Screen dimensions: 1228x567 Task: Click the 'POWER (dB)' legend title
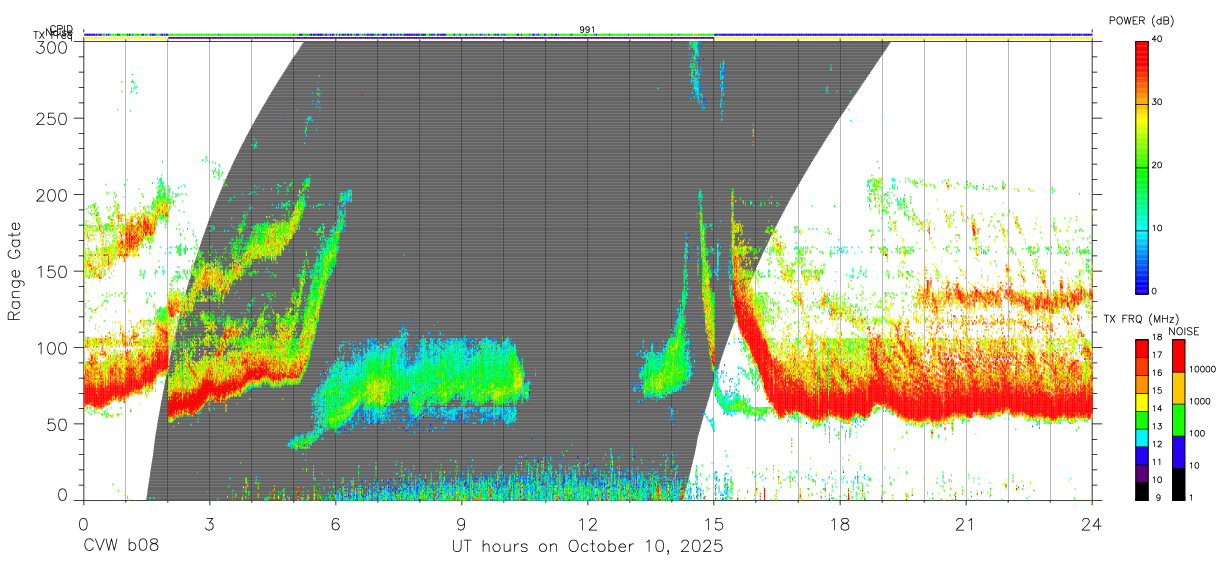(1141, 20)
